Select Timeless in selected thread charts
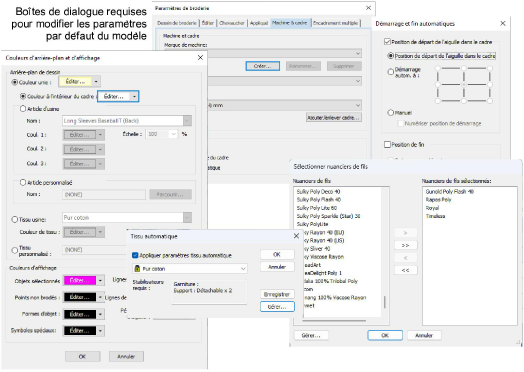 click(x=435, y=216)
